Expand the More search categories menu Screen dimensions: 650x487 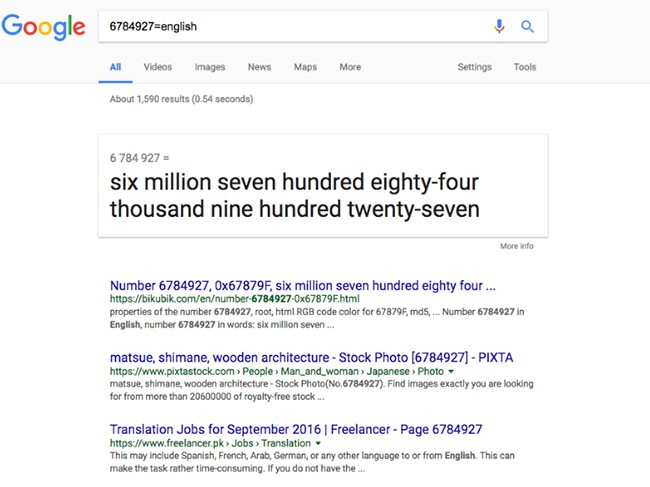click(x=350, y=67)
